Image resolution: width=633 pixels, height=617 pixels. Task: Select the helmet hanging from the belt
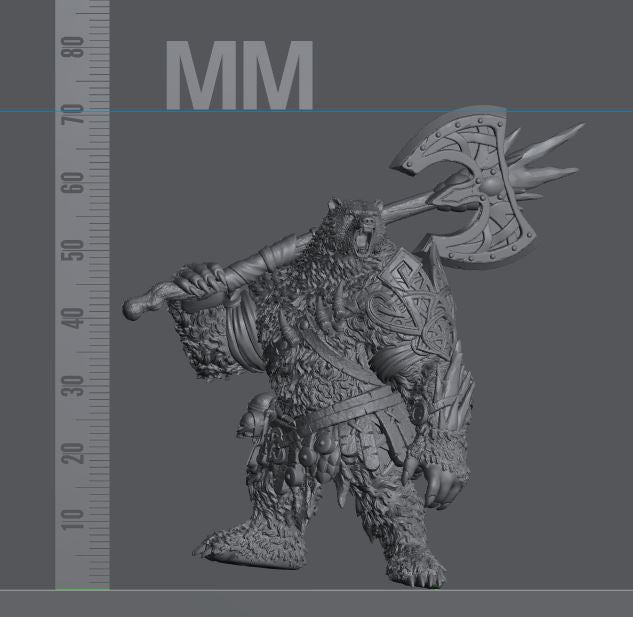coord(252,417)
